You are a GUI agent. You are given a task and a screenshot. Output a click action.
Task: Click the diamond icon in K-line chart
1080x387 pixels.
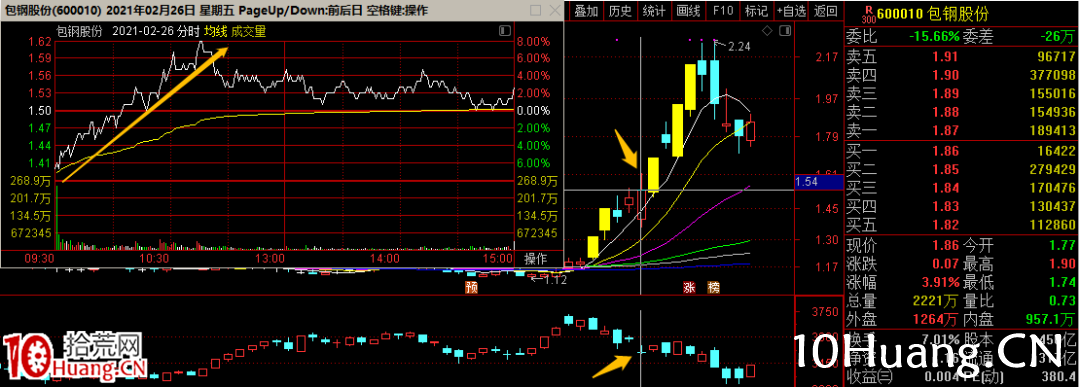[x=767, y=31]
